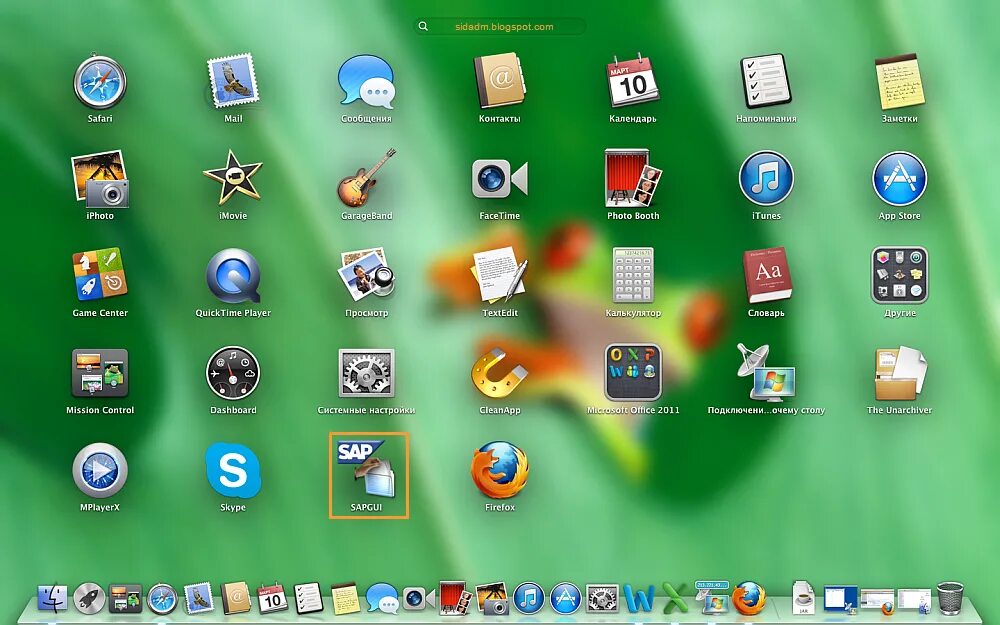Image resolution: width=1000 pixels, height=625 pixels.
Task: Launch Microsoft Word from the Dock
Action: coord(639,599)
